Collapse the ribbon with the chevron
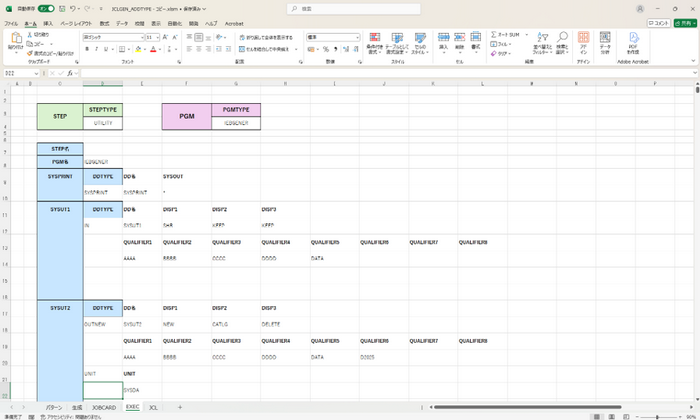 pos(693,61)
